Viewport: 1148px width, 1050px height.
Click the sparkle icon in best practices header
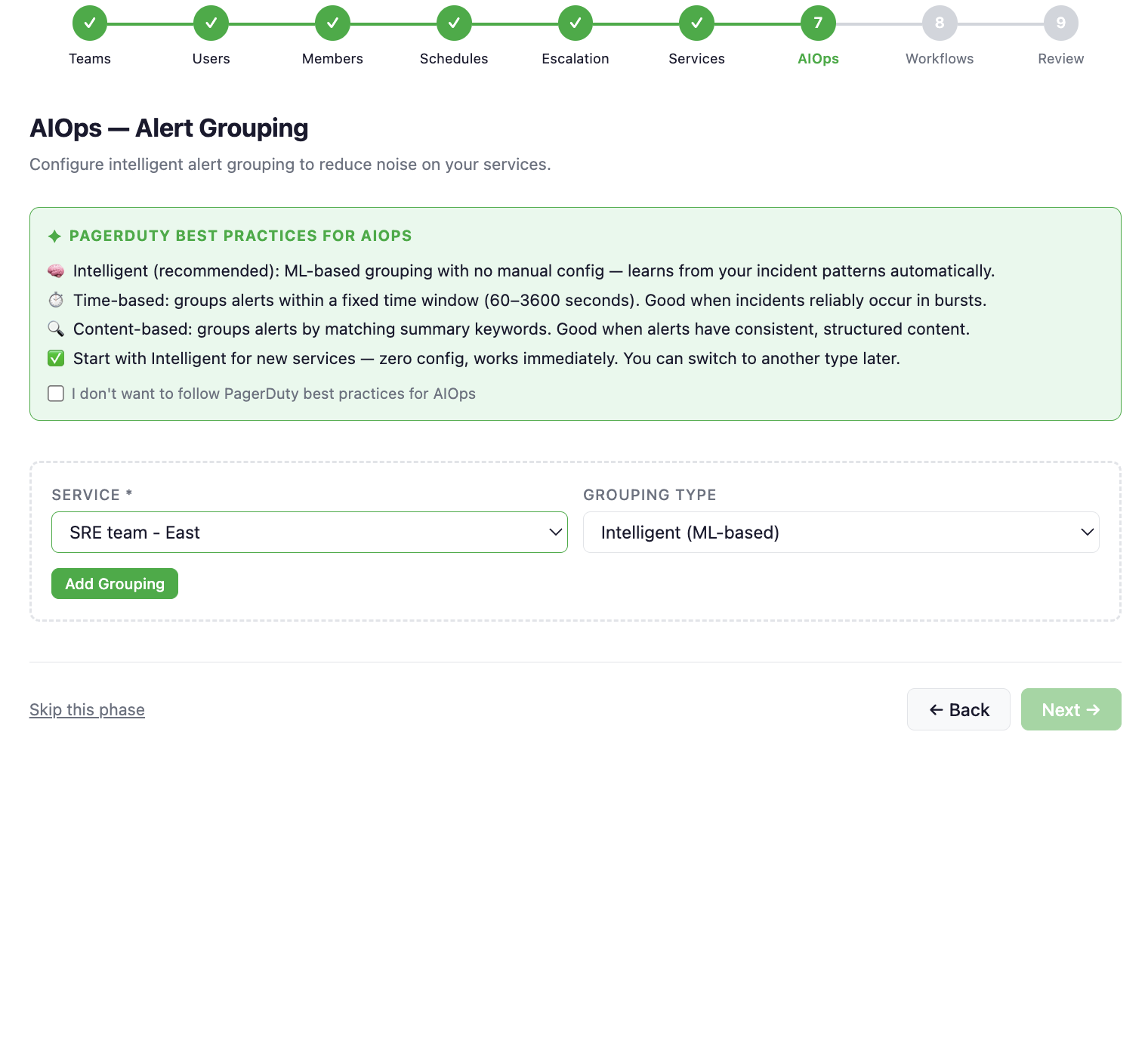pos(54,236)
